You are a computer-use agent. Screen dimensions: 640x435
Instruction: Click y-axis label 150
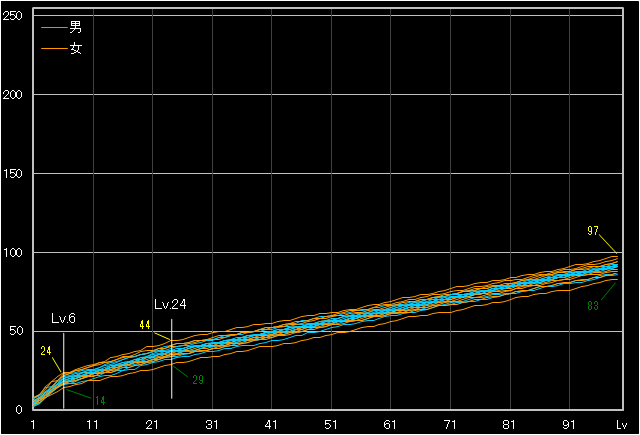(x=12, y=173)
